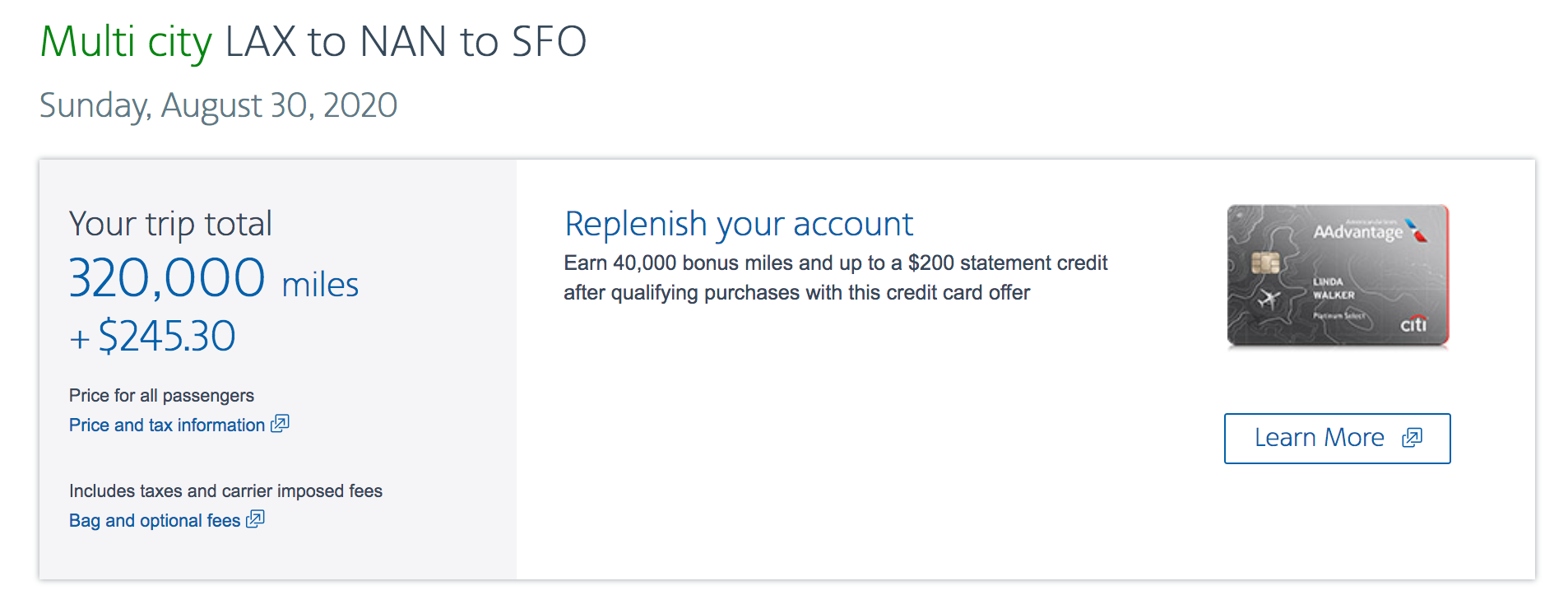Click external-link icon beside Bag and optional fees
The height and width of the screenshot is (609, 1568).
tap(256, 519)
